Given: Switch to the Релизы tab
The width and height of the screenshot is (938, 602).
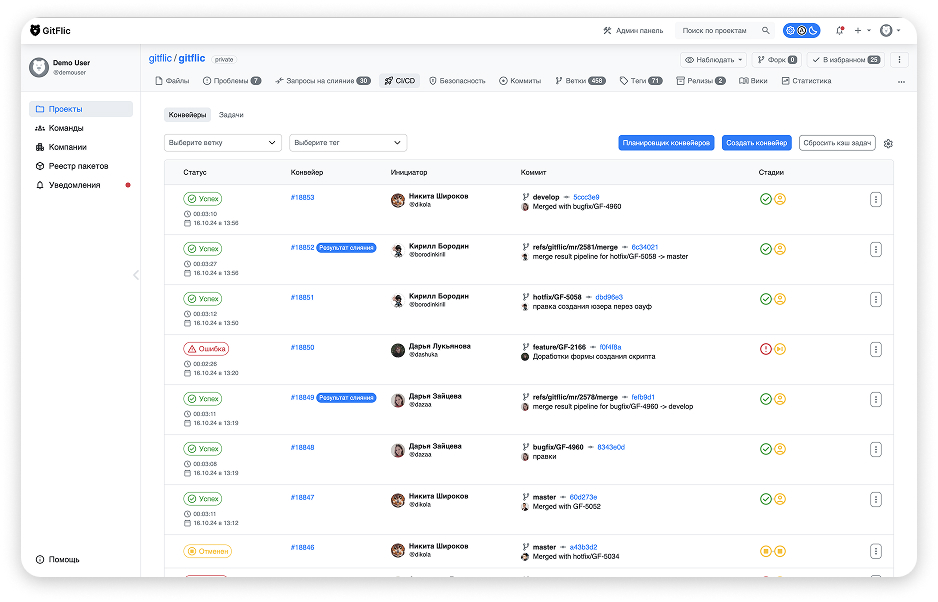Looking at the screenshot, I should (x=701, y=81).
